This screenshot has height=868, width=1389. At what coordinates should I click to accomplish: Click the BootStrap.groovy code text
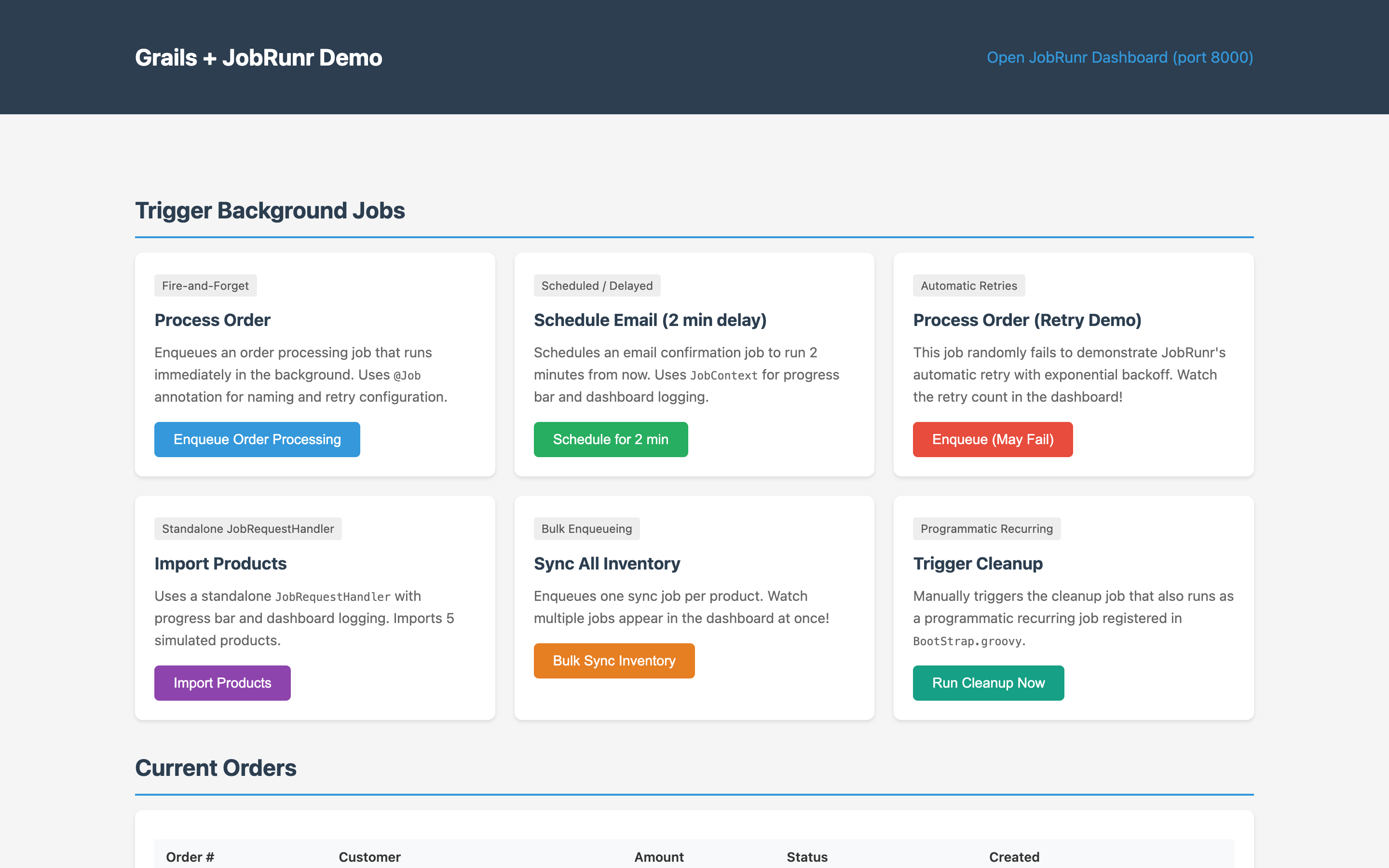click(x=967, y=641)
